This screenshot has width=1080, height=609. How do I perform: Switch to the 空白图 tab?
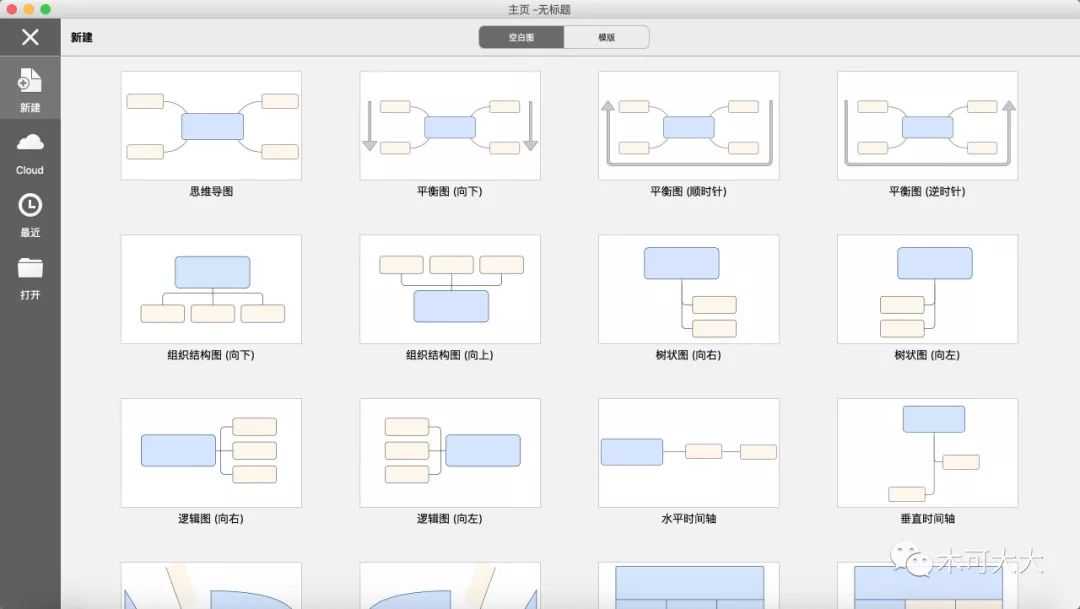[x=521, y=37]
